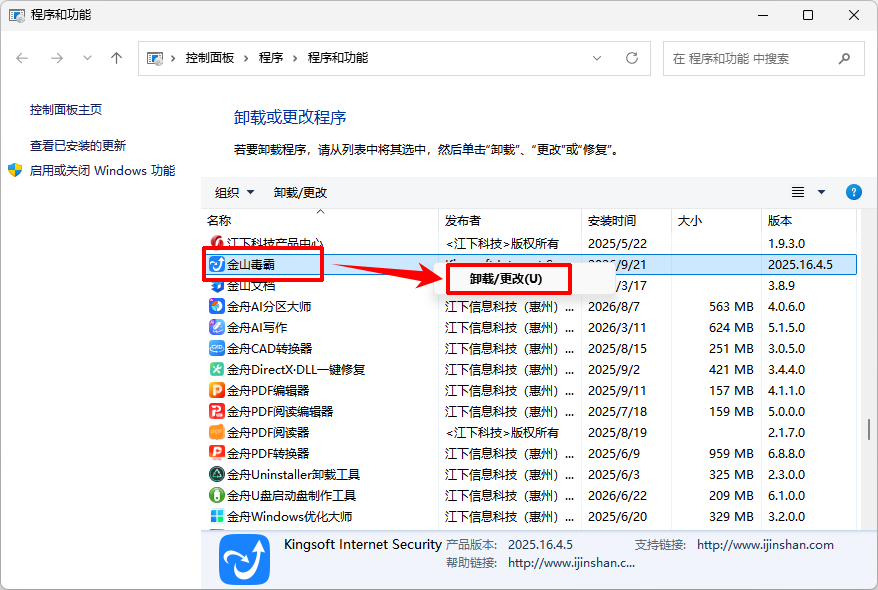This screenshot has height=590, width=878.
Task: Sort by the 版本 column header
Action: (x=809, y=221)
